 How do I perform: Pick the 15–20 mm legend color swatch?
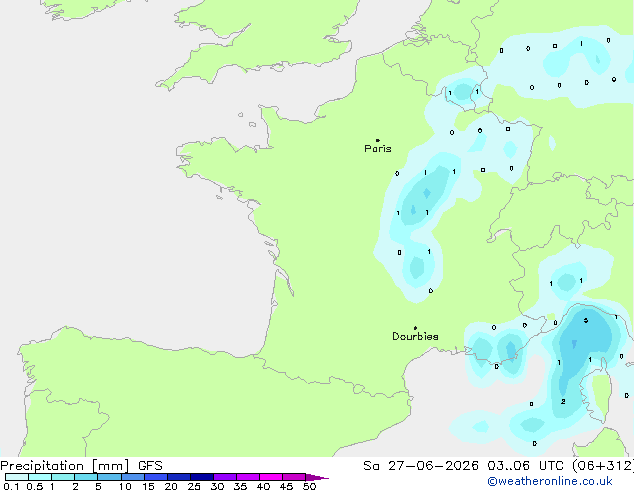[156, 477]
